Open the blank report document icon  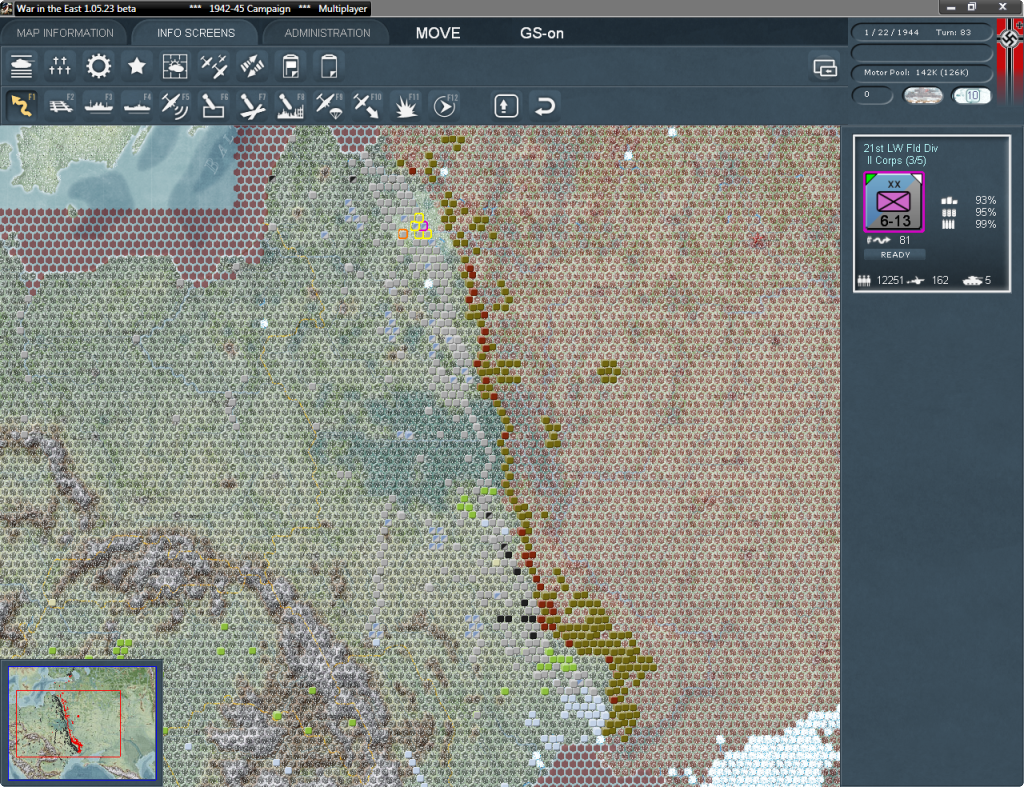[x=329, y=66]
